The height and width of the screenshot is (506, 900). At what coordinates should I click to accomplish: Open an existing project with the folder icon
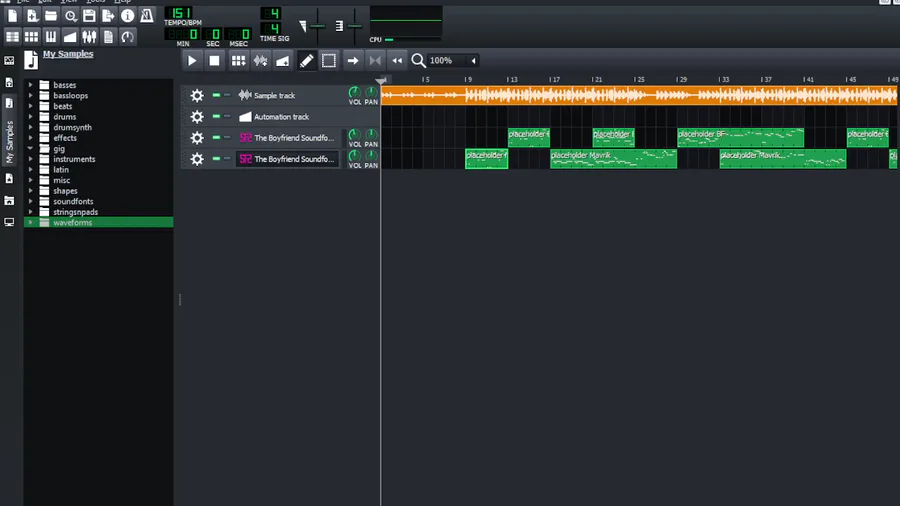pyautogui.click(x=51, y=15)
